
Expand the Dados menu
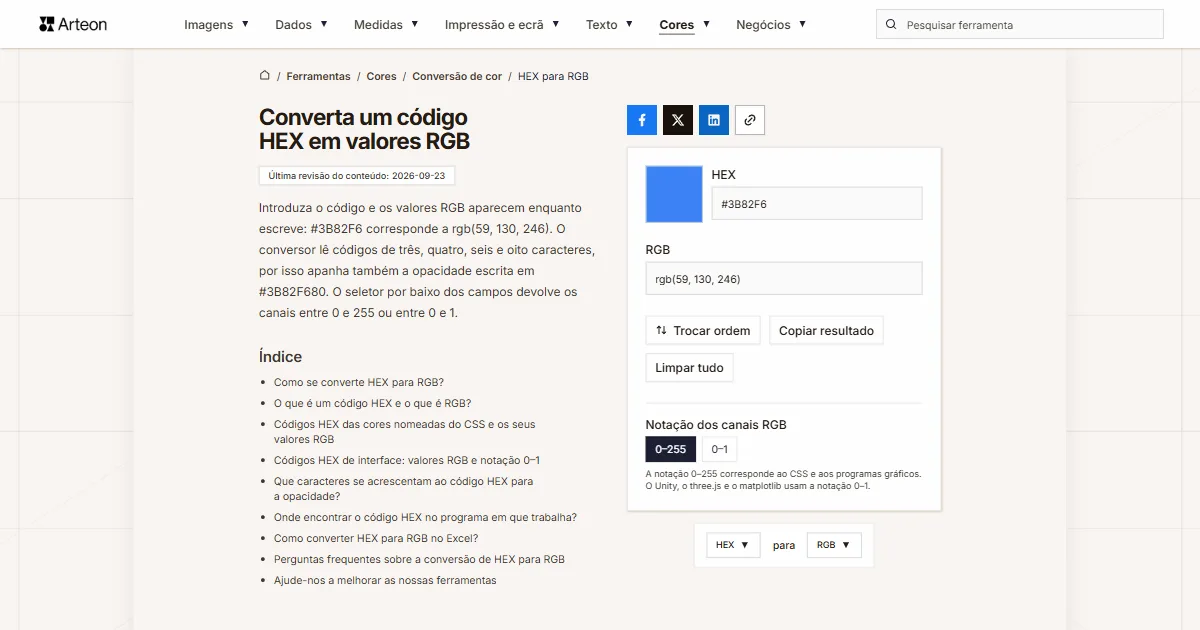click(301, 25)
